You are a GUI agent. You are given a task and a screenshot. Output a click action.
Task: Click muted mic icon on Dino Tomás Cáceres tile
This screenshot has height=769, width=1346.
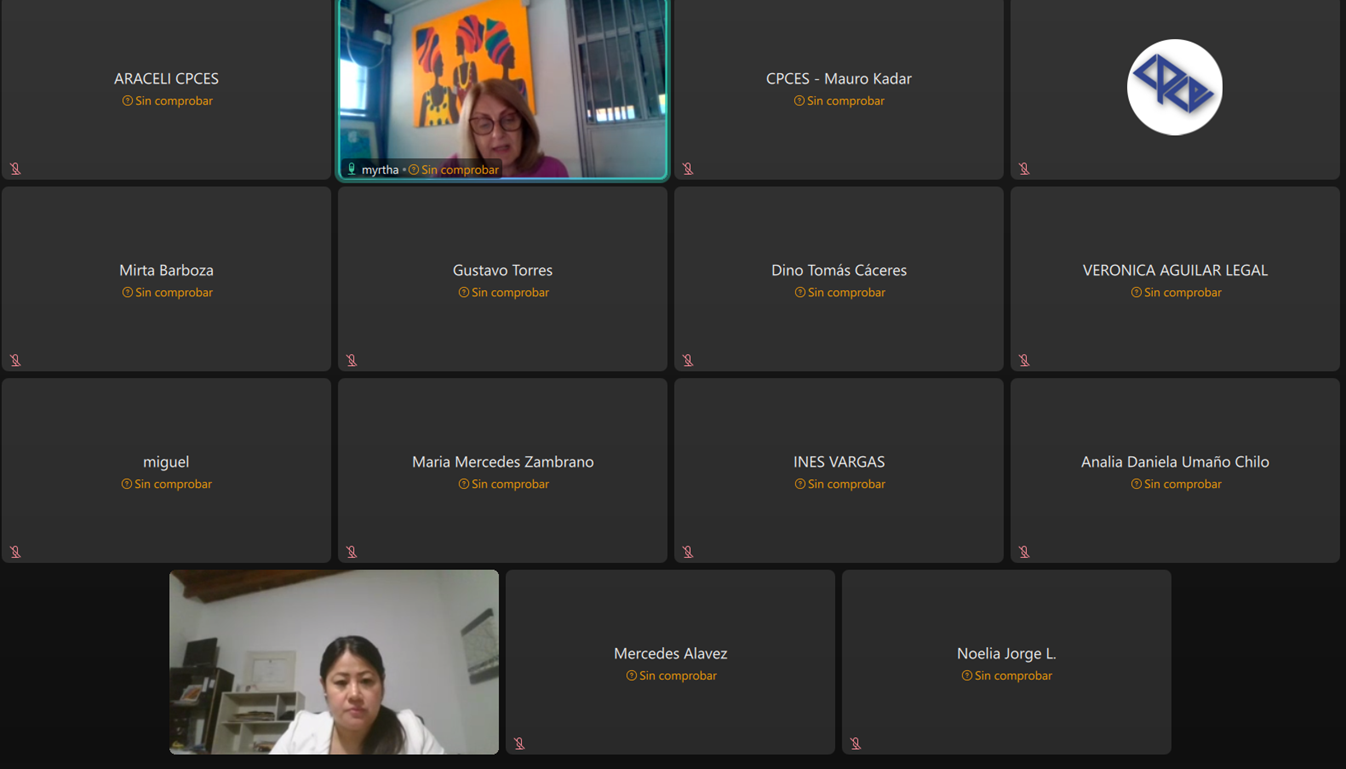(688, 360)
